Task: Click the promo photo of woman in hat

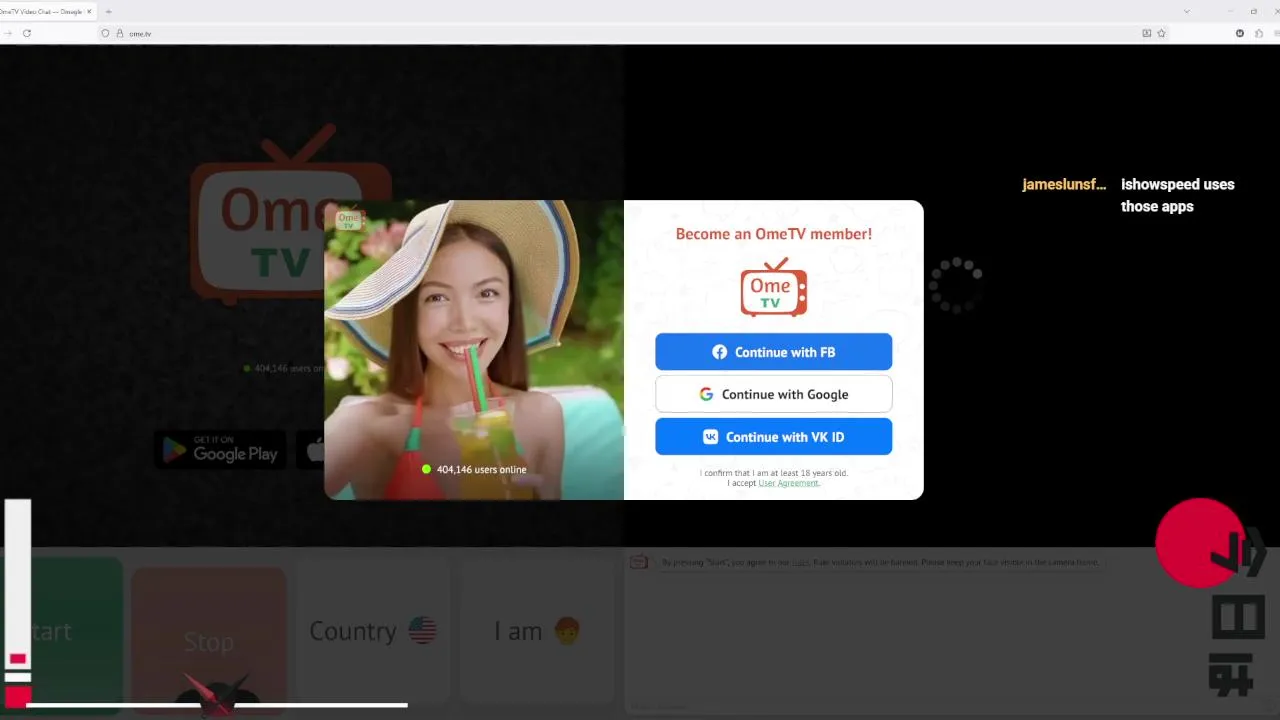Action: click(474, 350)
